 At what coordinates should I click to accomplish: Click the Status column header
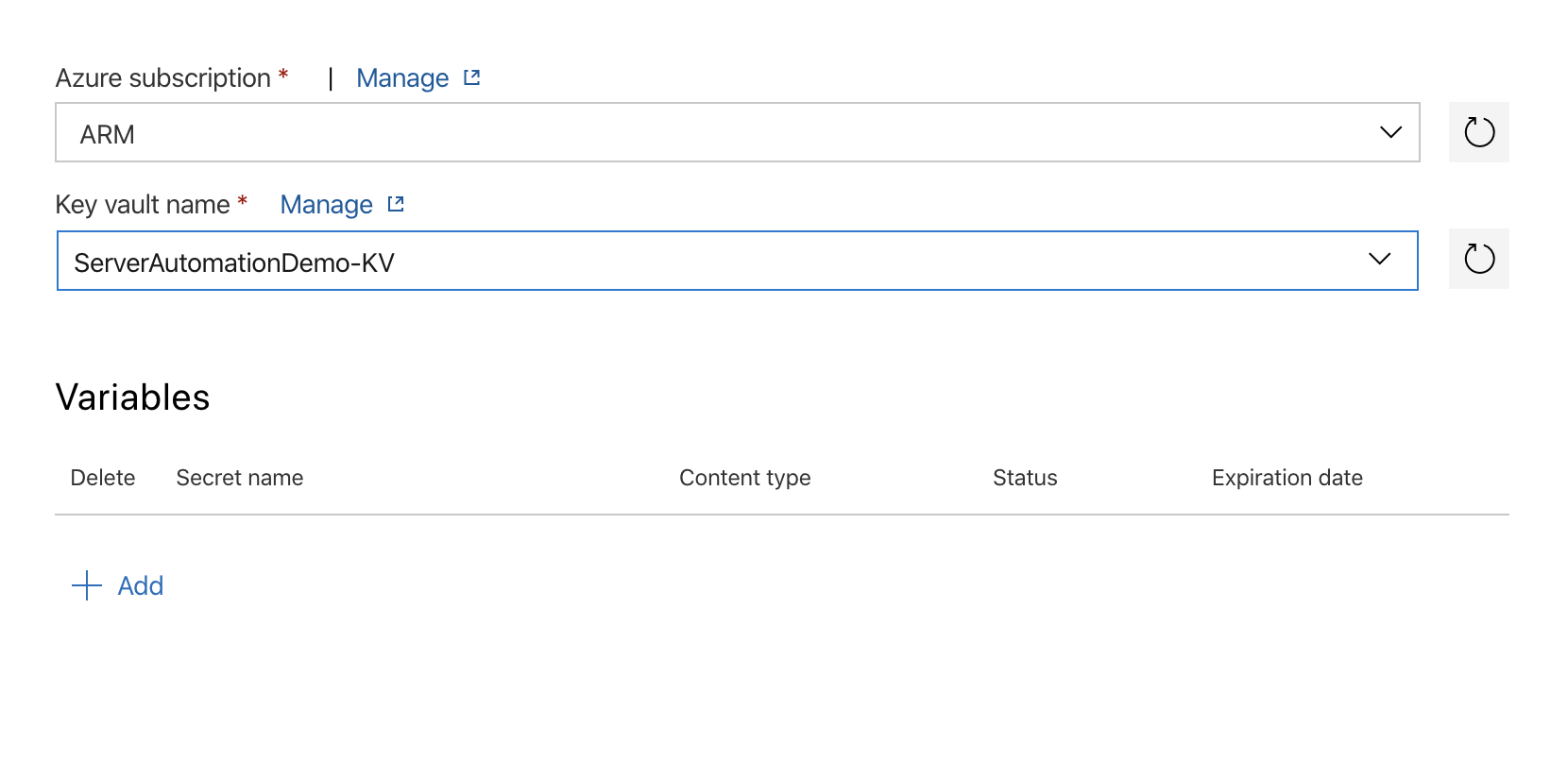click(1025, 478)
